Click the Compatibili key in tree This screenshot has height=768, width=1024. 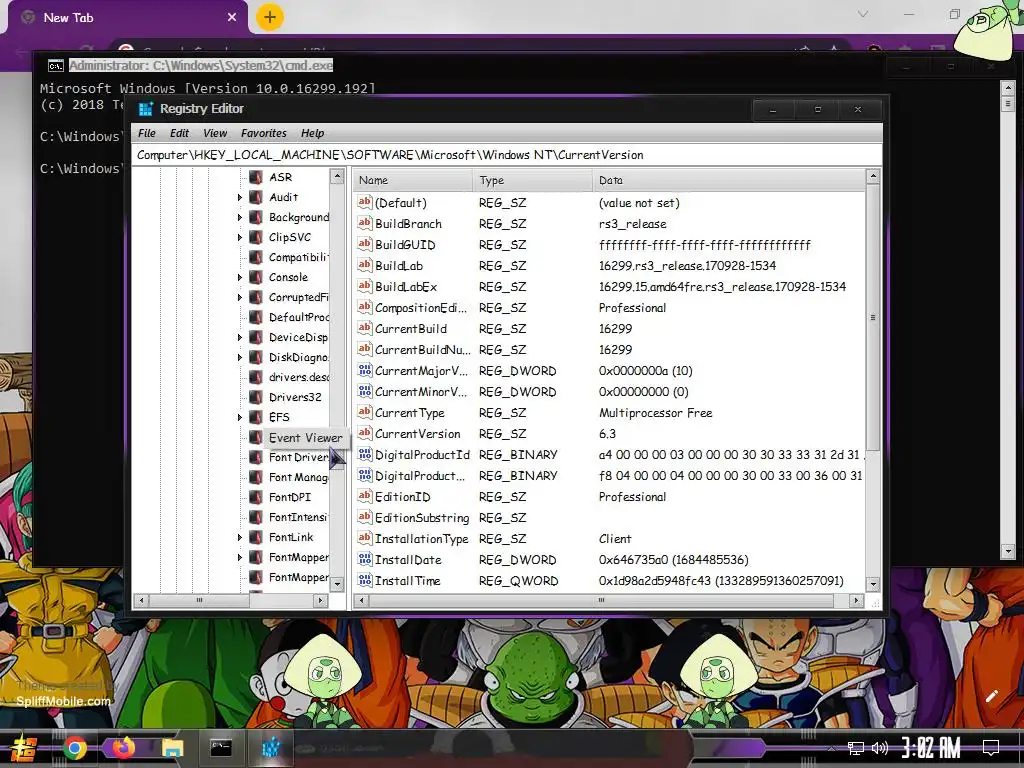click(298, 257)
